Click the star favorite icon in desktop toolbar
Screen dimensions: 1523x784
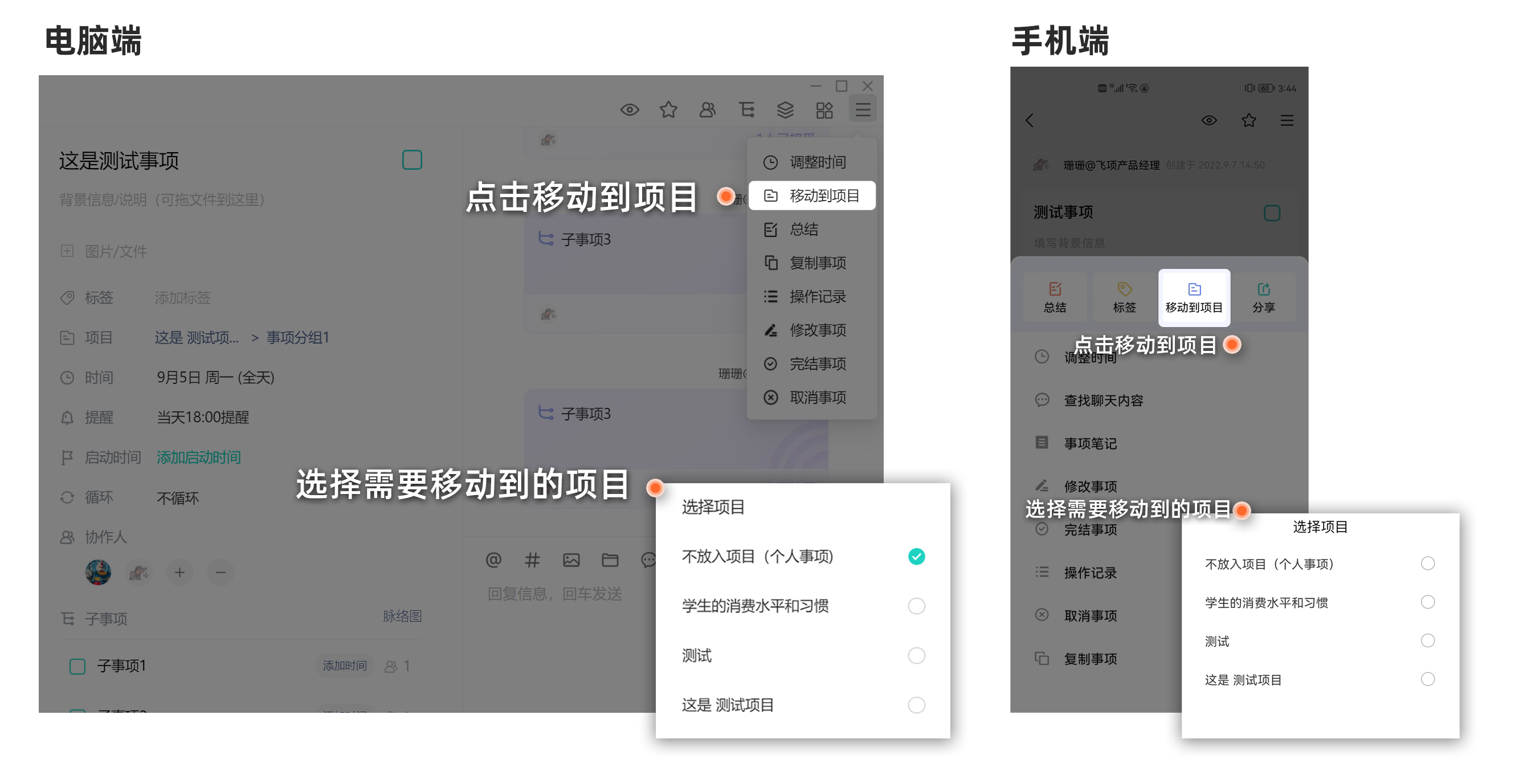click(x=668, y=110)
